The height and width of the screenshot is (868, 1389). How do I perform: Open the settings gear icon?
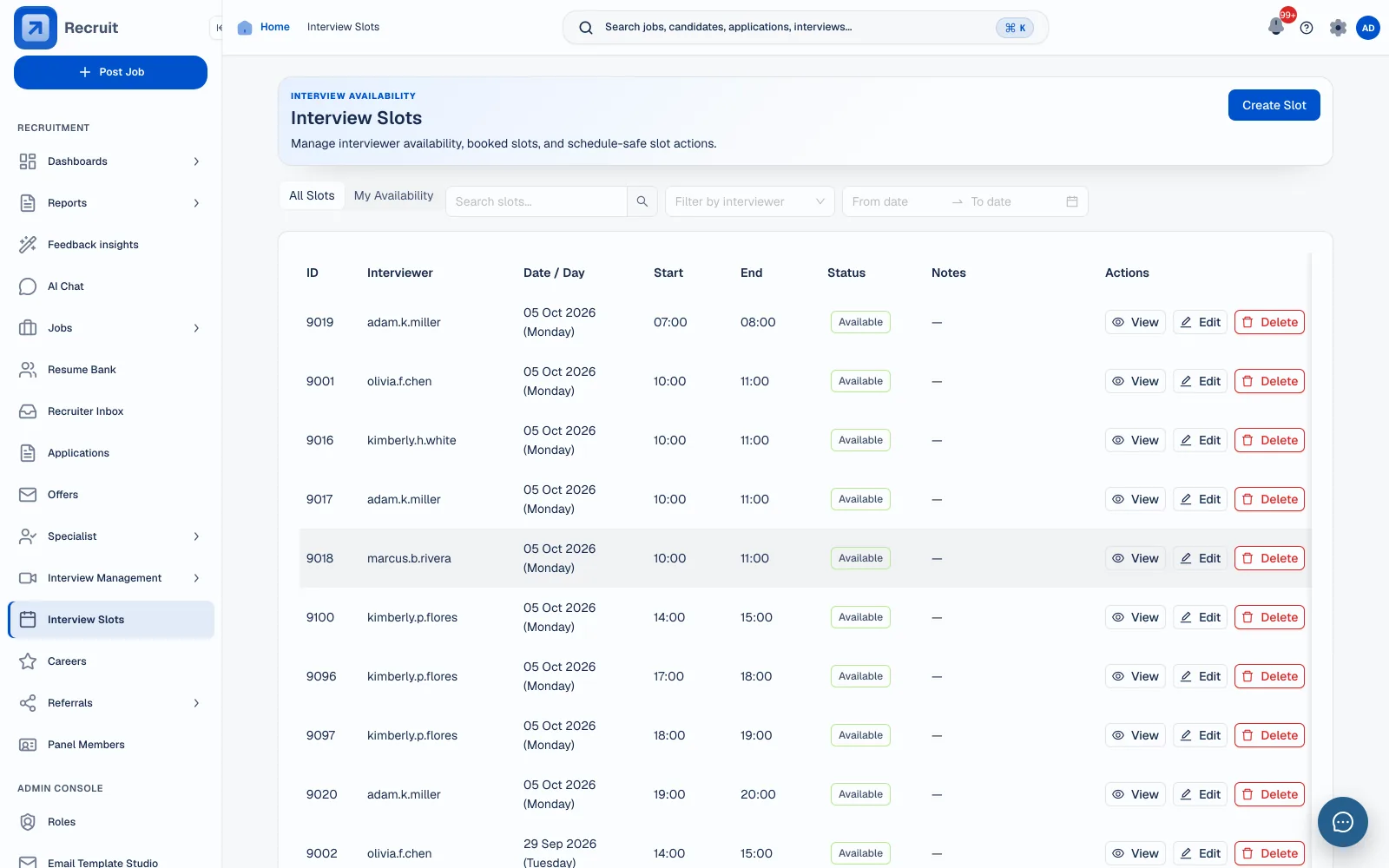[x=1338, y=28]
